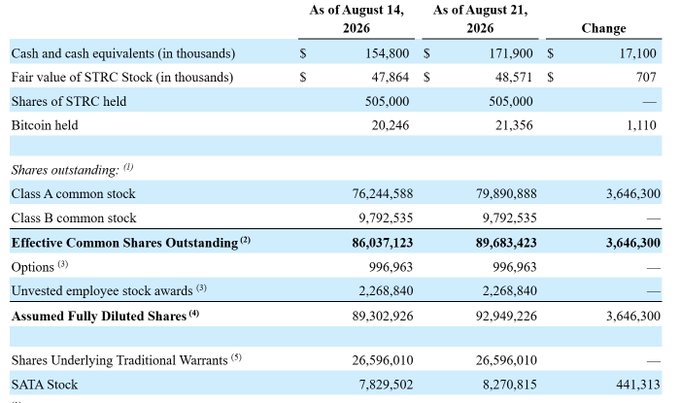Click the fully diluted value 89,302,926
The height and width of the screenshot is (403, 680).
pyautogui.click(x=382, y=316)
